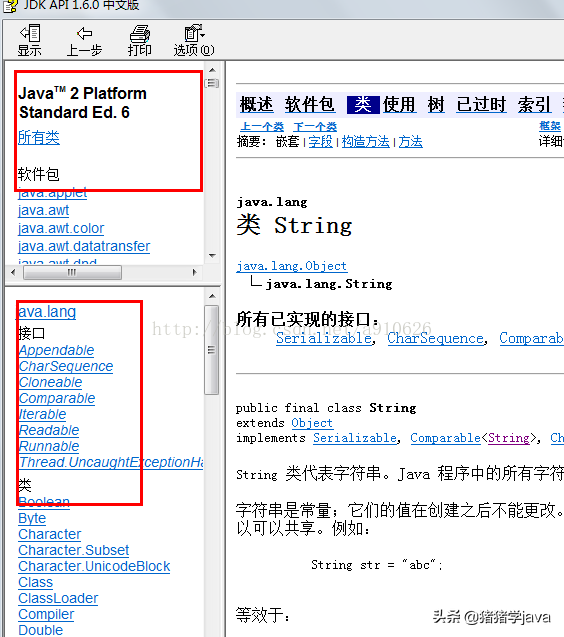Go to 上一个类 (previous class)
This screenshot has height=637, width=564.
coord(262,127)
